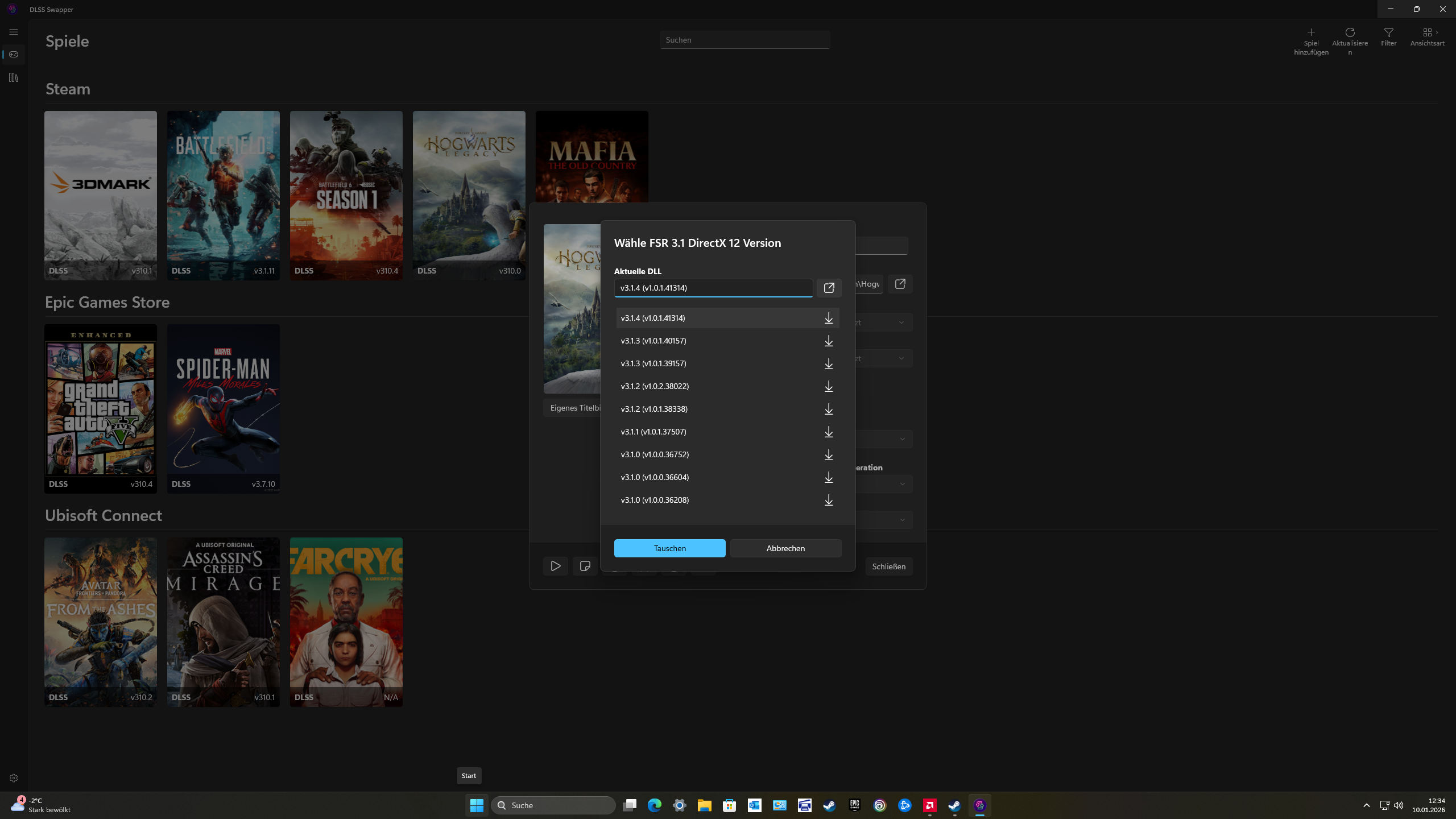
Task: Open the Filter options
Action: [x=1388, y=32]
